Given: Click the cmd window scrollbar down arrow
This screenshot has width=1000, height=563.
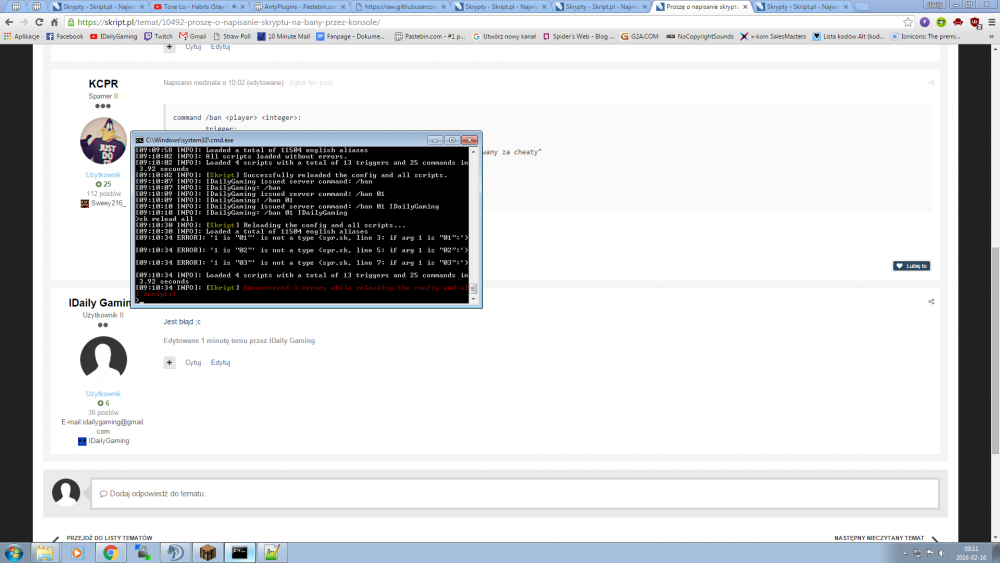Looking at the screenshot, I should [x=473, y=298].
